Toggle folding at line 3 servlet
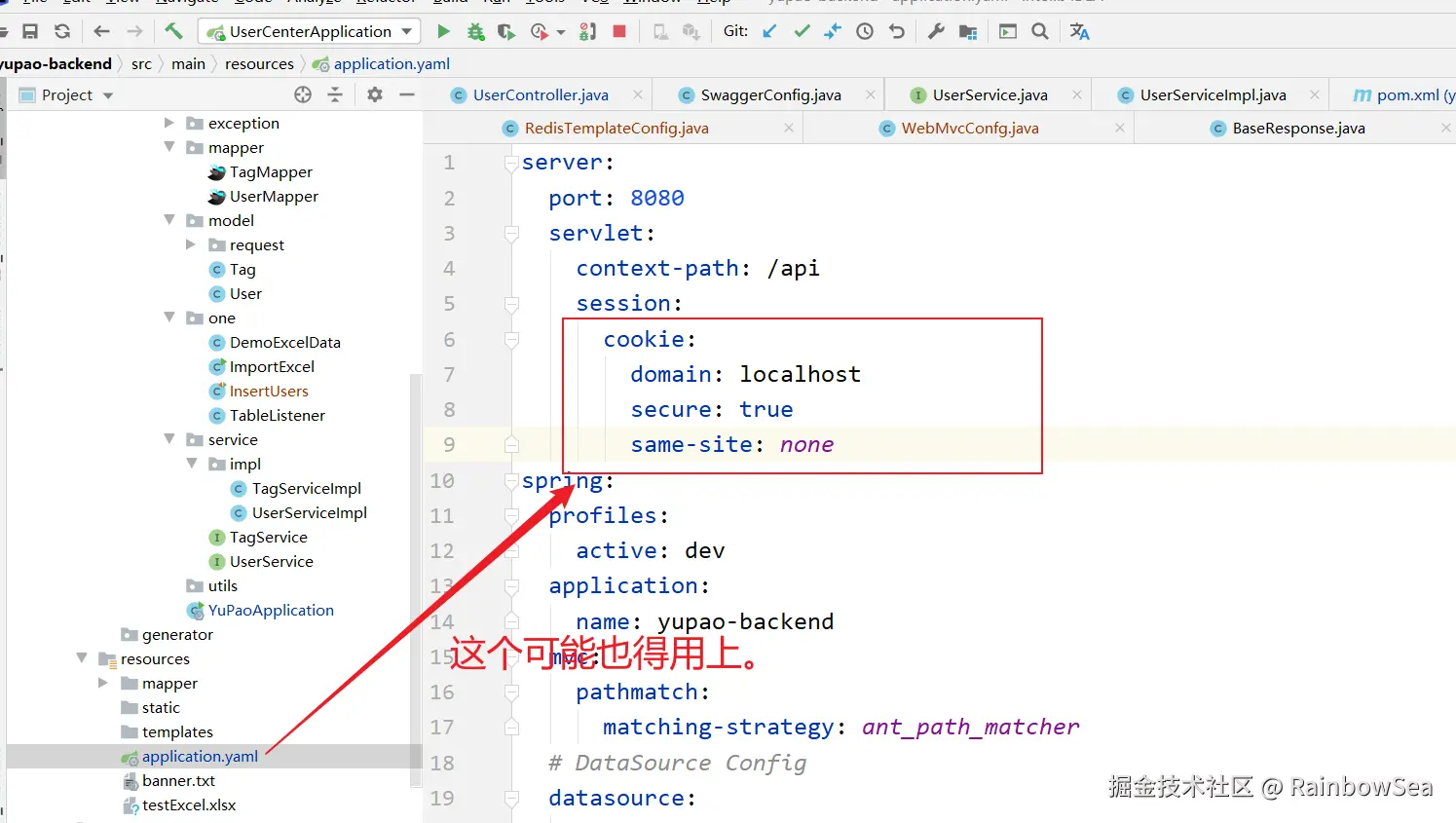Image resolution: width=1456 pixels, height=823 pixels. [x=511, y=234]
